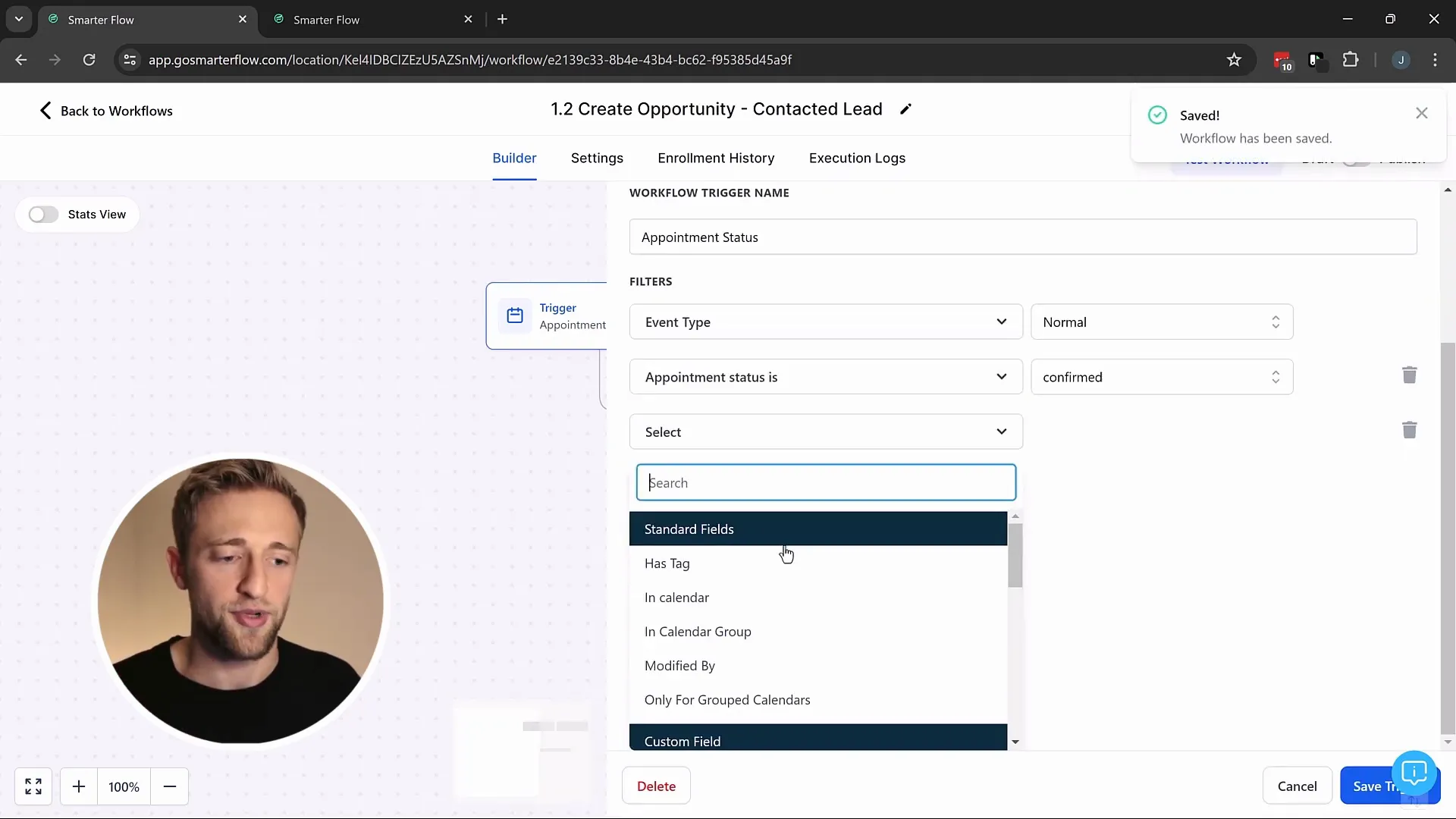Click the fit-to-screen canvas icon
Image resolution: width=1456 pixels, height=819 pixels.
33,786
